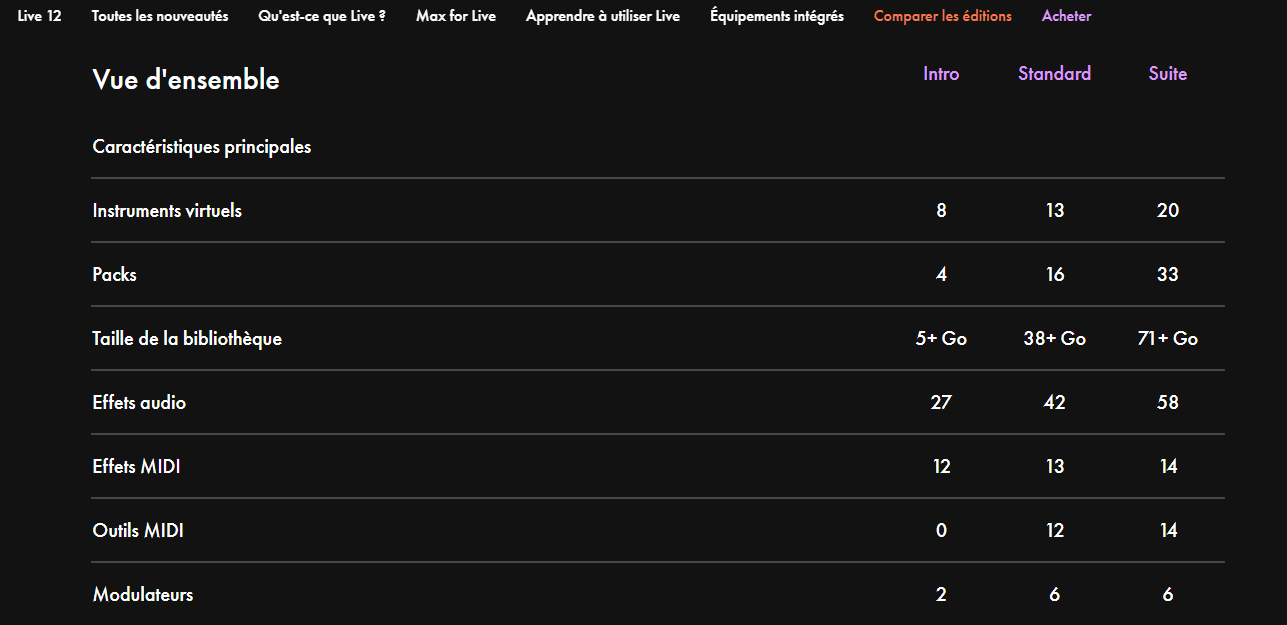Open Apprendre à utiliser Live
This screenshot has width=1287, height=625.
[x=603, y=16]
